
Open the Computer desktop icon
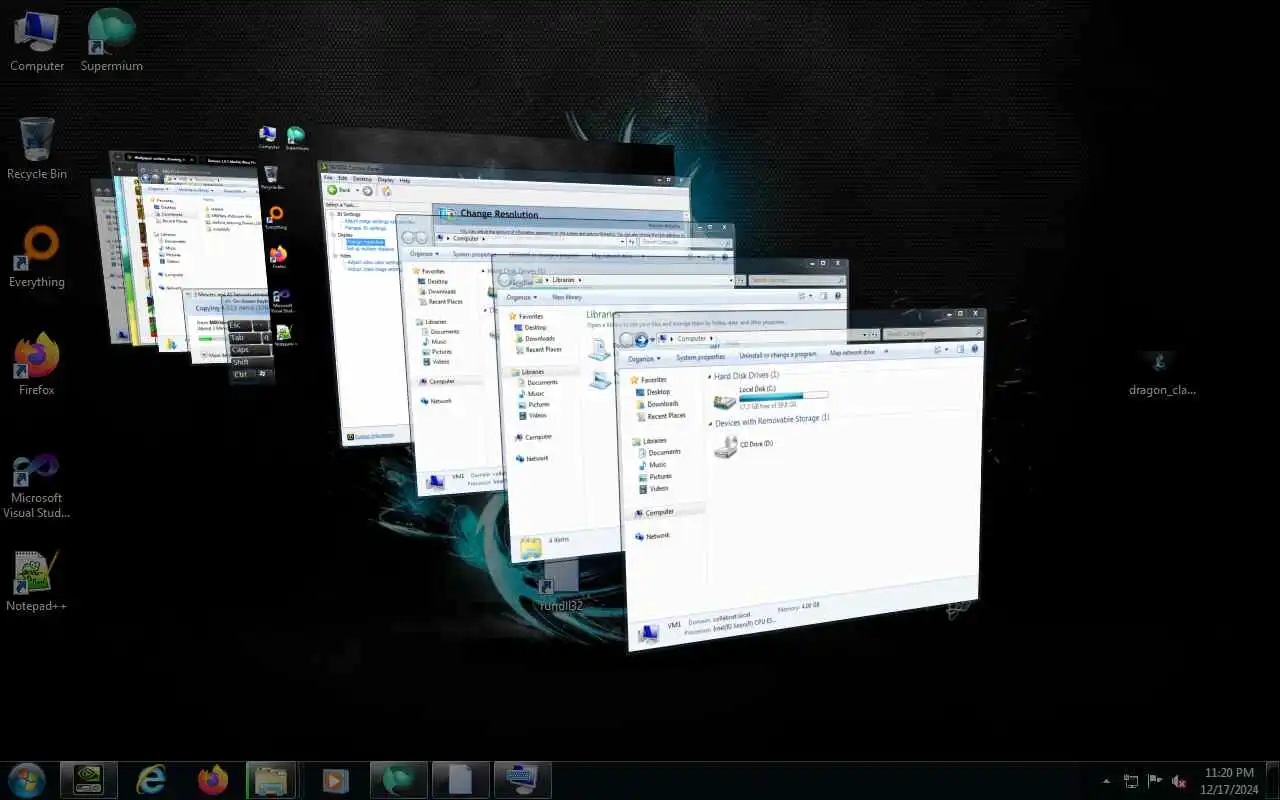(x=37, y=40)
